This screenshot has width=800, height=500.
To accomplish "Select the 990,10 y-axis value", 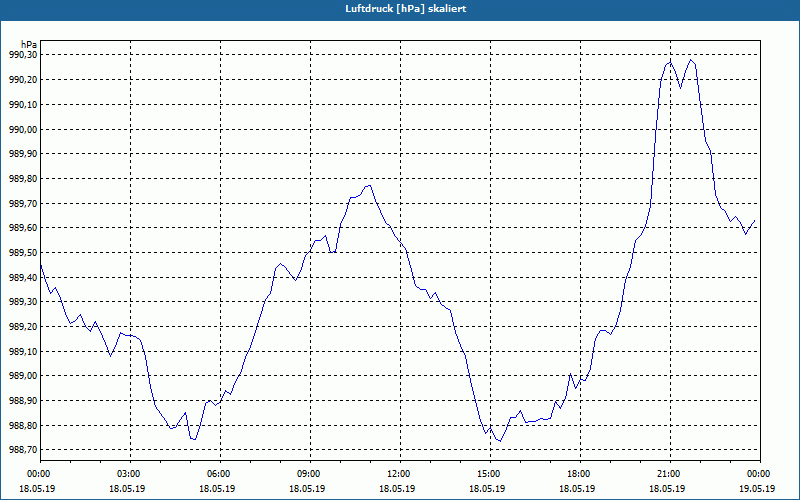I will click(x=23, y=105).
